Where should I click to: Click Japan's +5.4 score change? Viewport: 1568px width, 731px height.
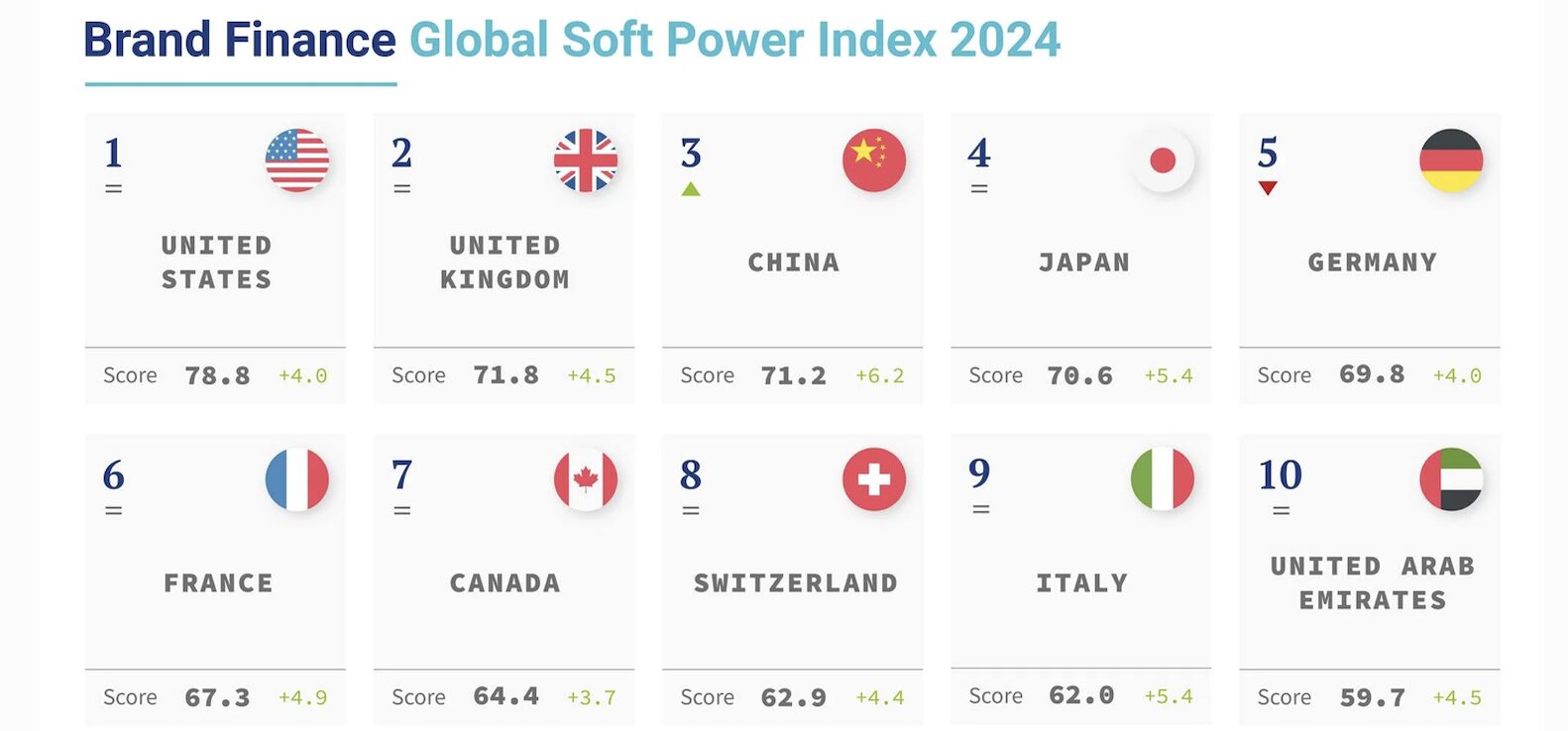[1169, 376]
